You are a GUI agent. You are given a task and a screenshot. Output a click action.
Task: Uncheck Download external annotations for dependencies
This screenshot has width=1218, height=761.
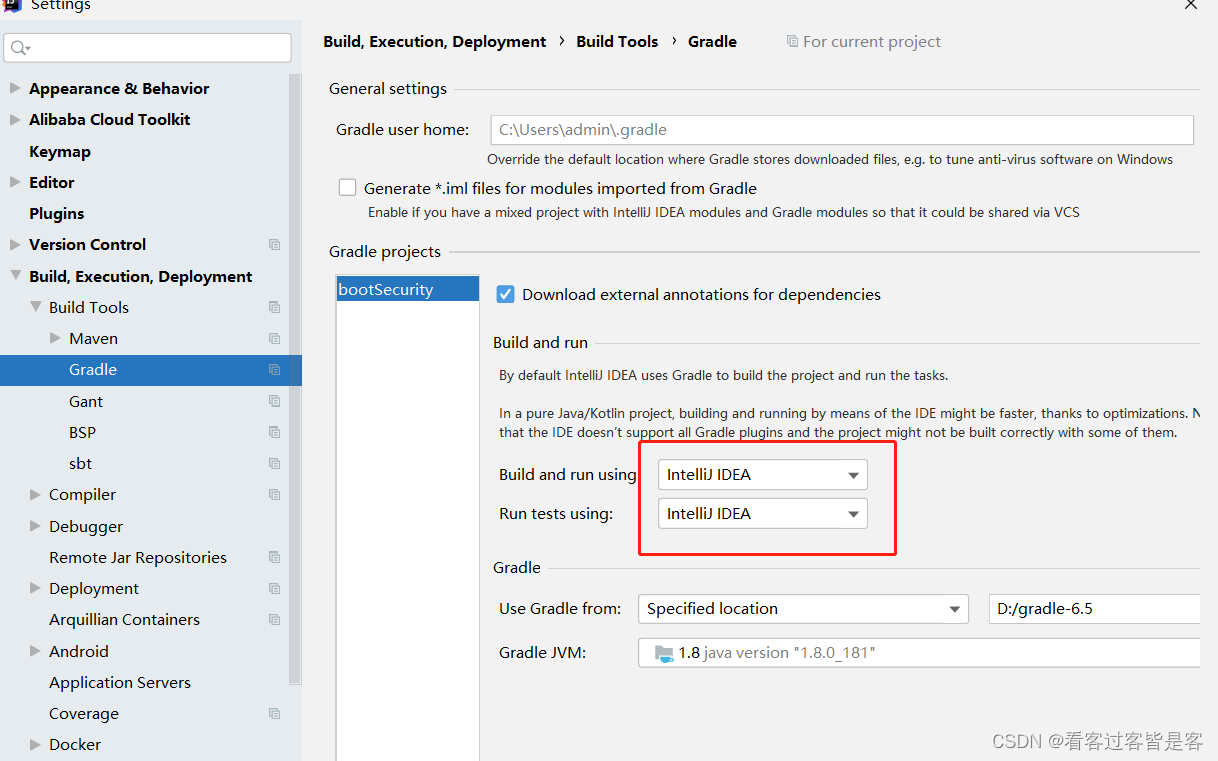point(505,294)
